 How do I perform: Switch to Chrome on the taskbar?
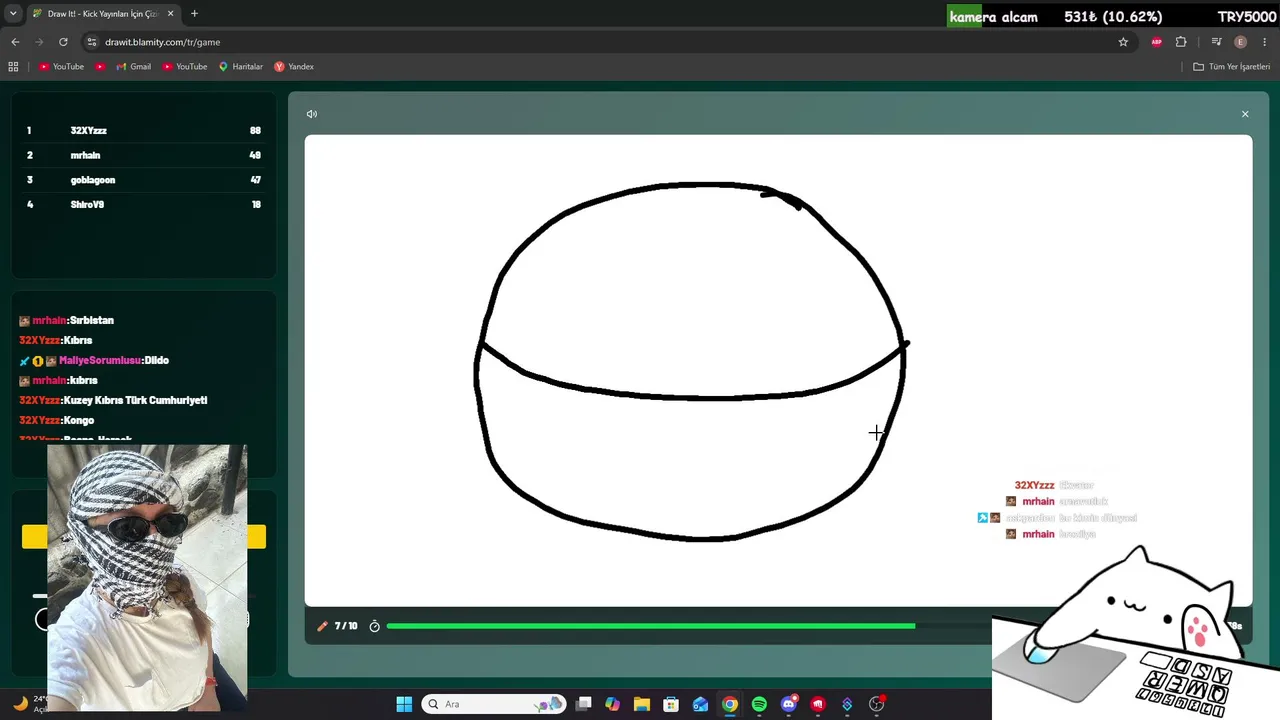(x=730, y=704)
